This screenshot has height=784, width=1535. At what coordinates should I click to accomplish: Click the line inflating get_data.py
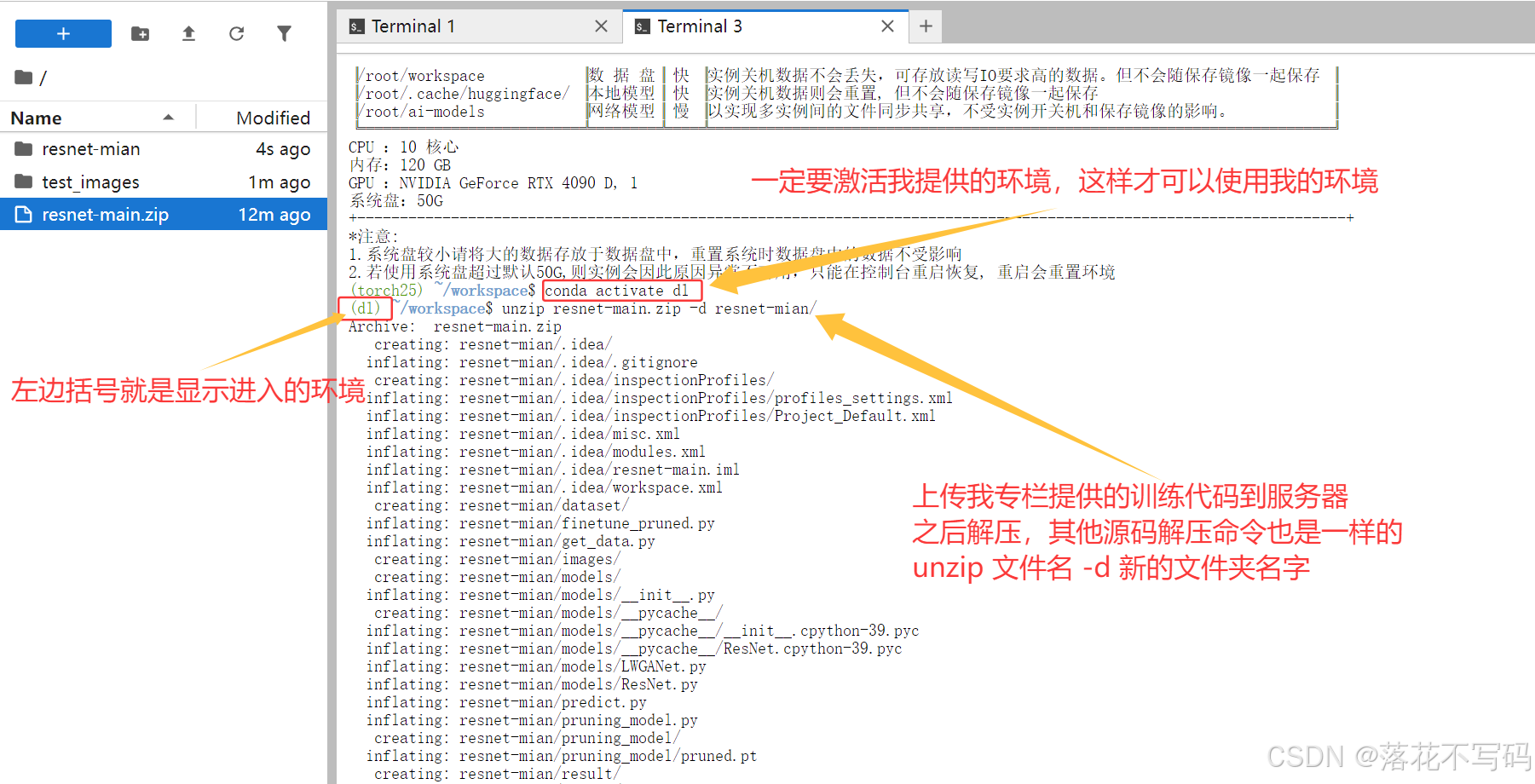511,541
